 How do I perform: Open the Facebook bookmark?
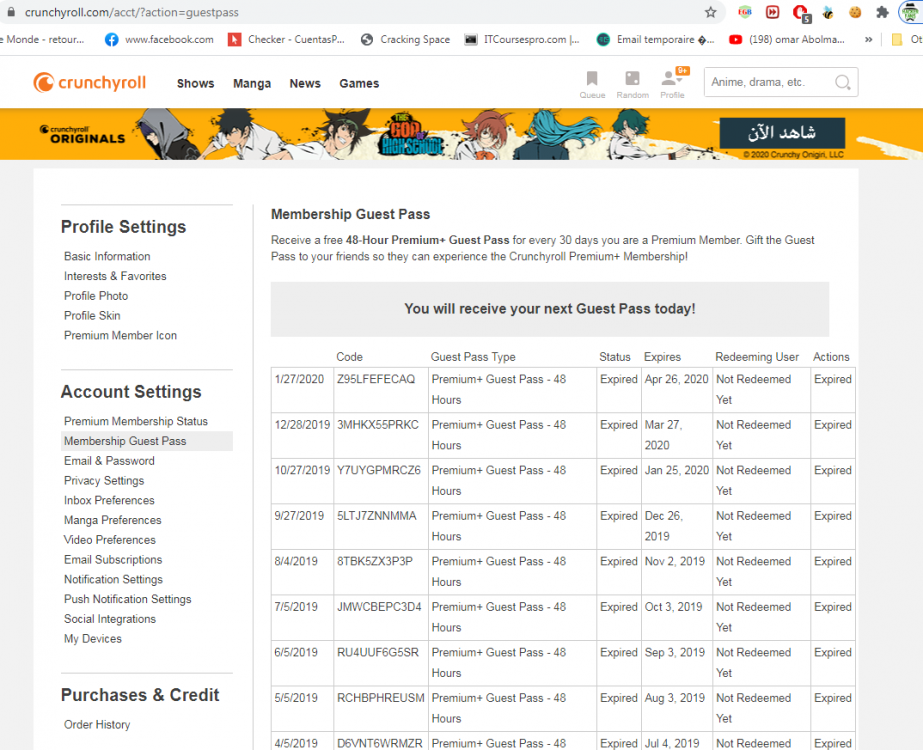[159, 40]
